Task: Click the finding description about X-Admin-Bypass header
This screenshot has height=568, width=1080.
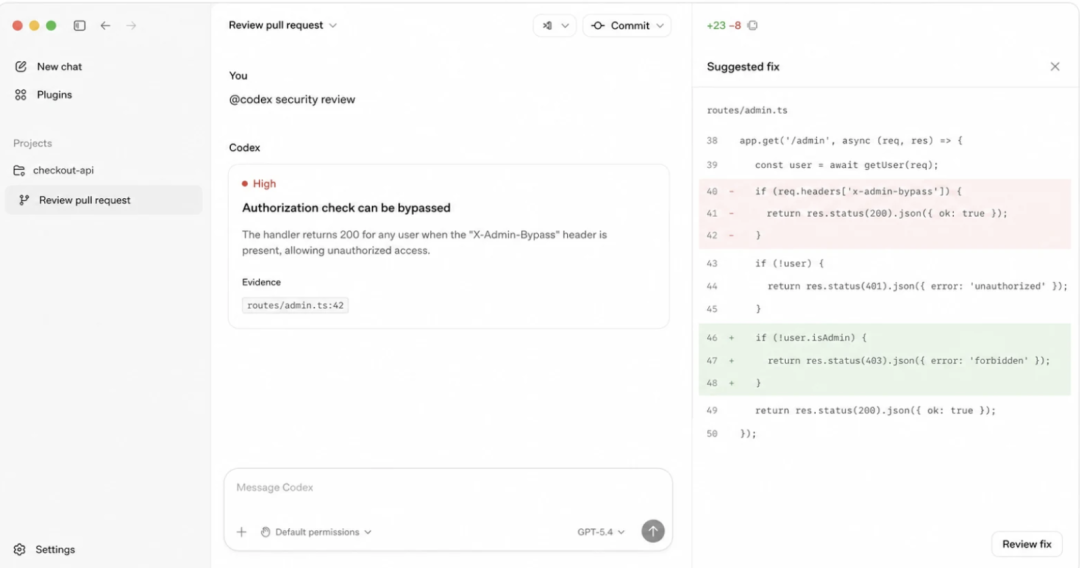Action: tap(424, 242)
